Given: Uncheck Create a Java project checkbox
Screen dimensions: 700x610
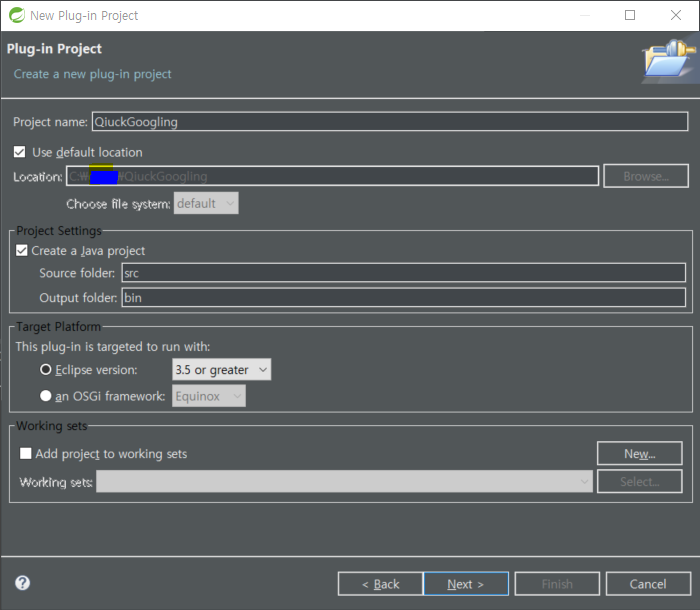Looking at the screenshot, I should 21,251.
